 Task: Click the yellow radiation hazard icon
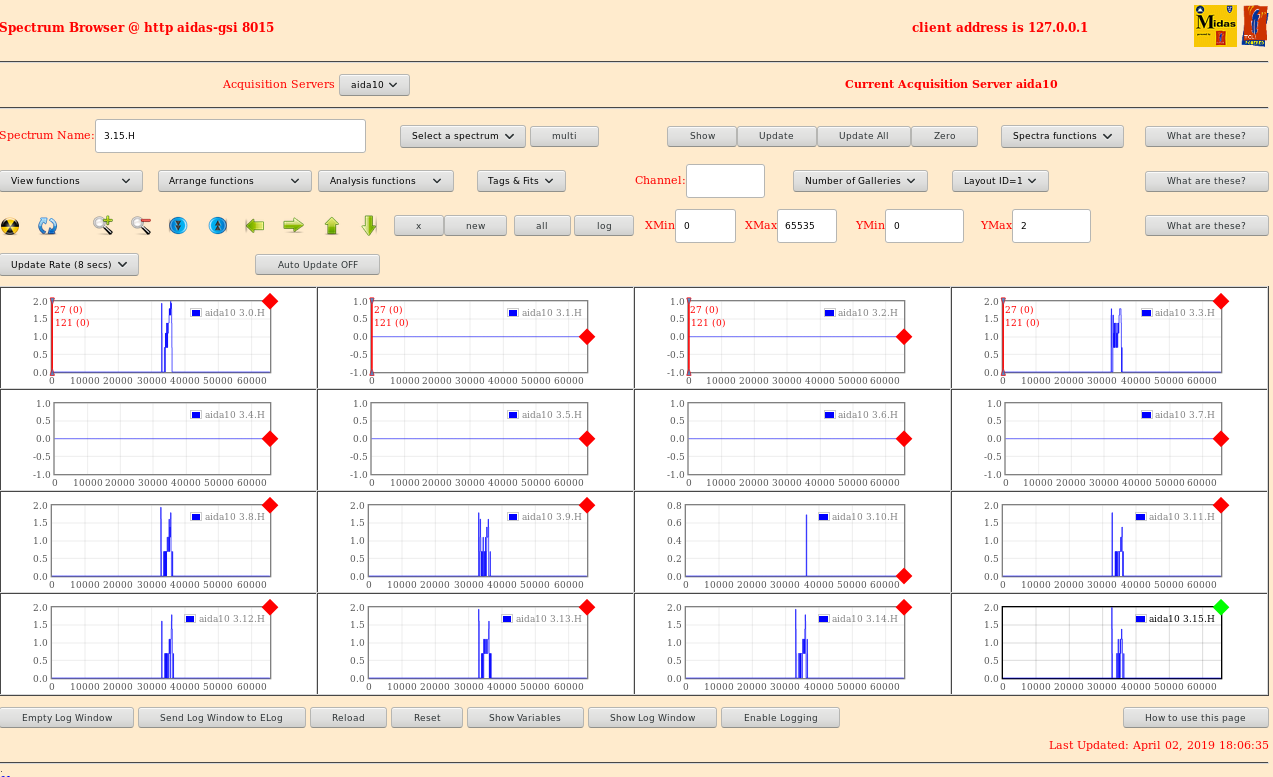[10, 226]
